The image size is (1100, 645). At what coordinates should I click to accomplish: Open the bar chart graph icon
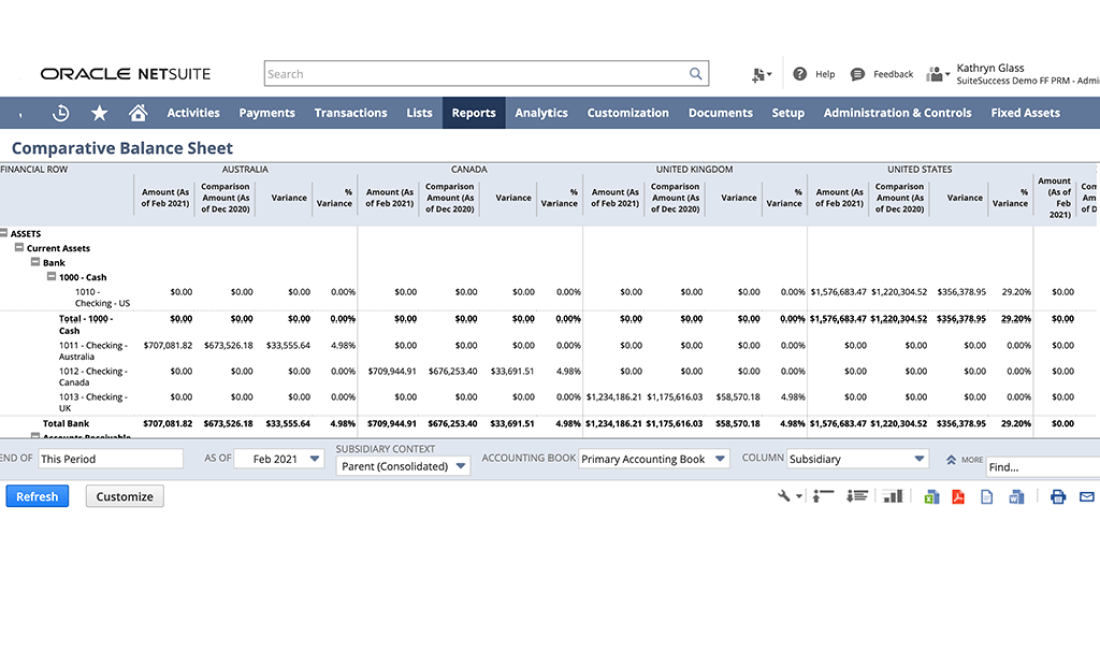coord(892,496)
